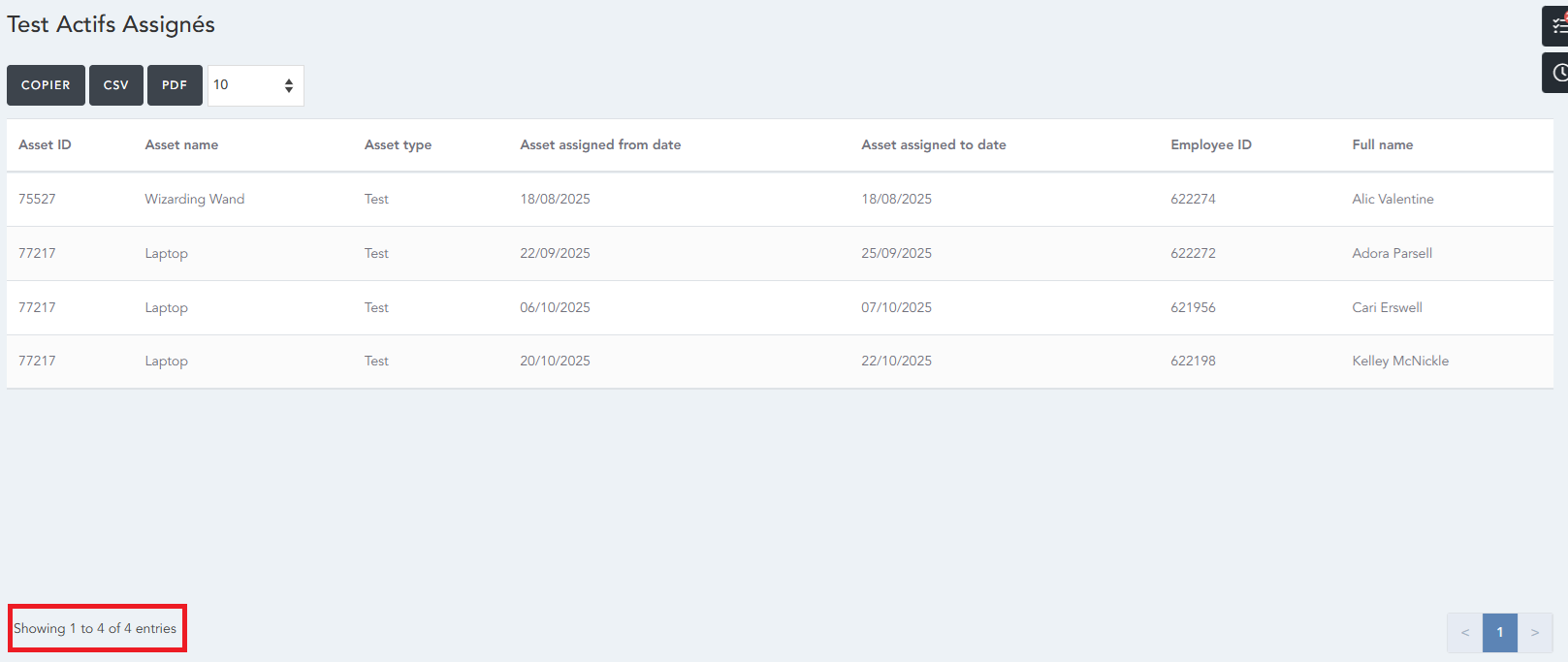Click the previous page arrow in pagination
Screen dimensions: 1568x662
[1464, 632]
